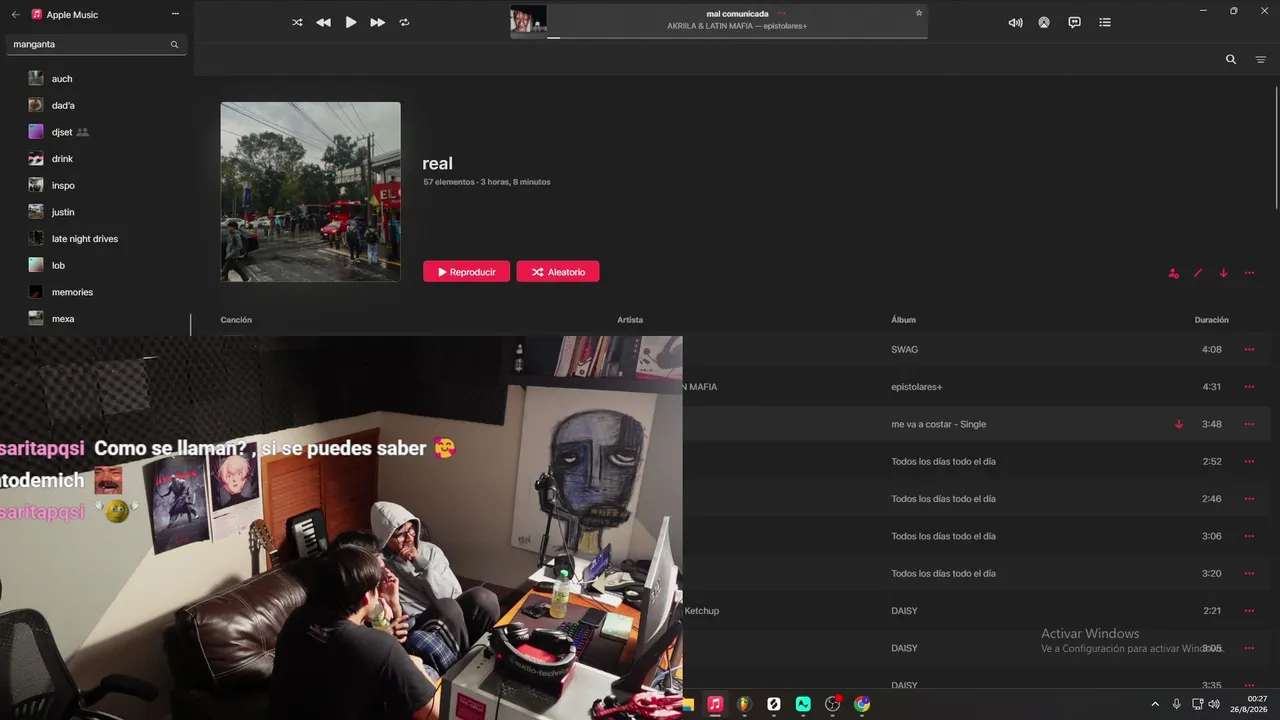Screen dimensions: 1280x720
Task: Click the microphone icon in the system tray
Action: 1176,704
